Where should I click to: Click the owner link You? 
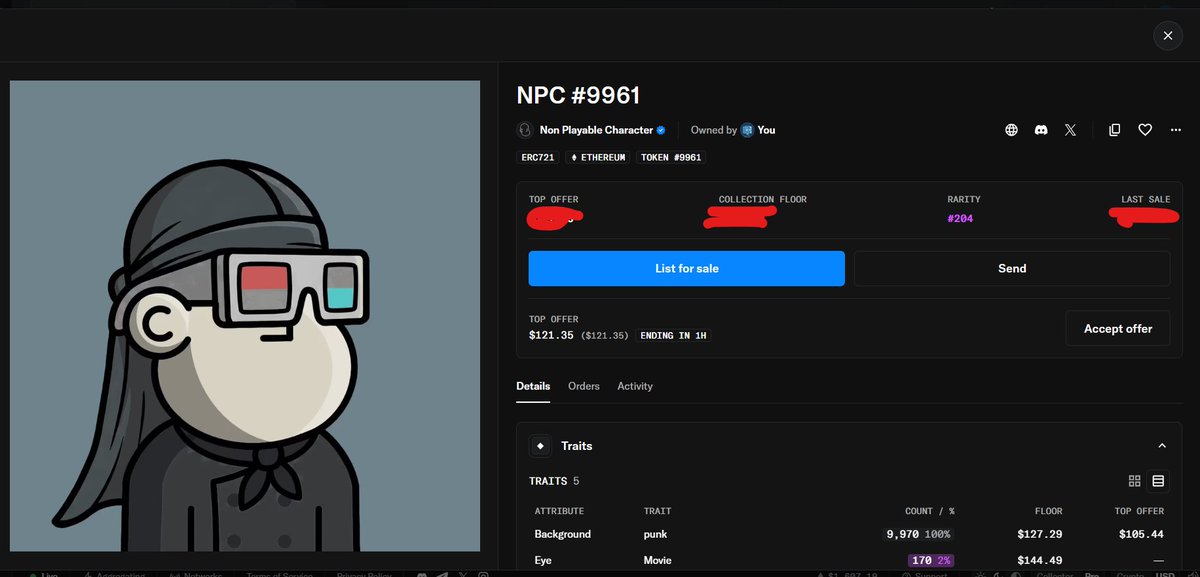pyautogui.click(x=766, y=130)
